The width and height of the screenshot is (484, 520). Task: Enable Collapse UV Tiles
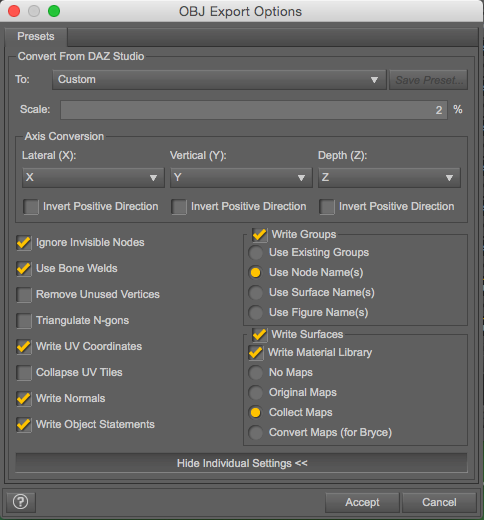(x=24, y=373)
